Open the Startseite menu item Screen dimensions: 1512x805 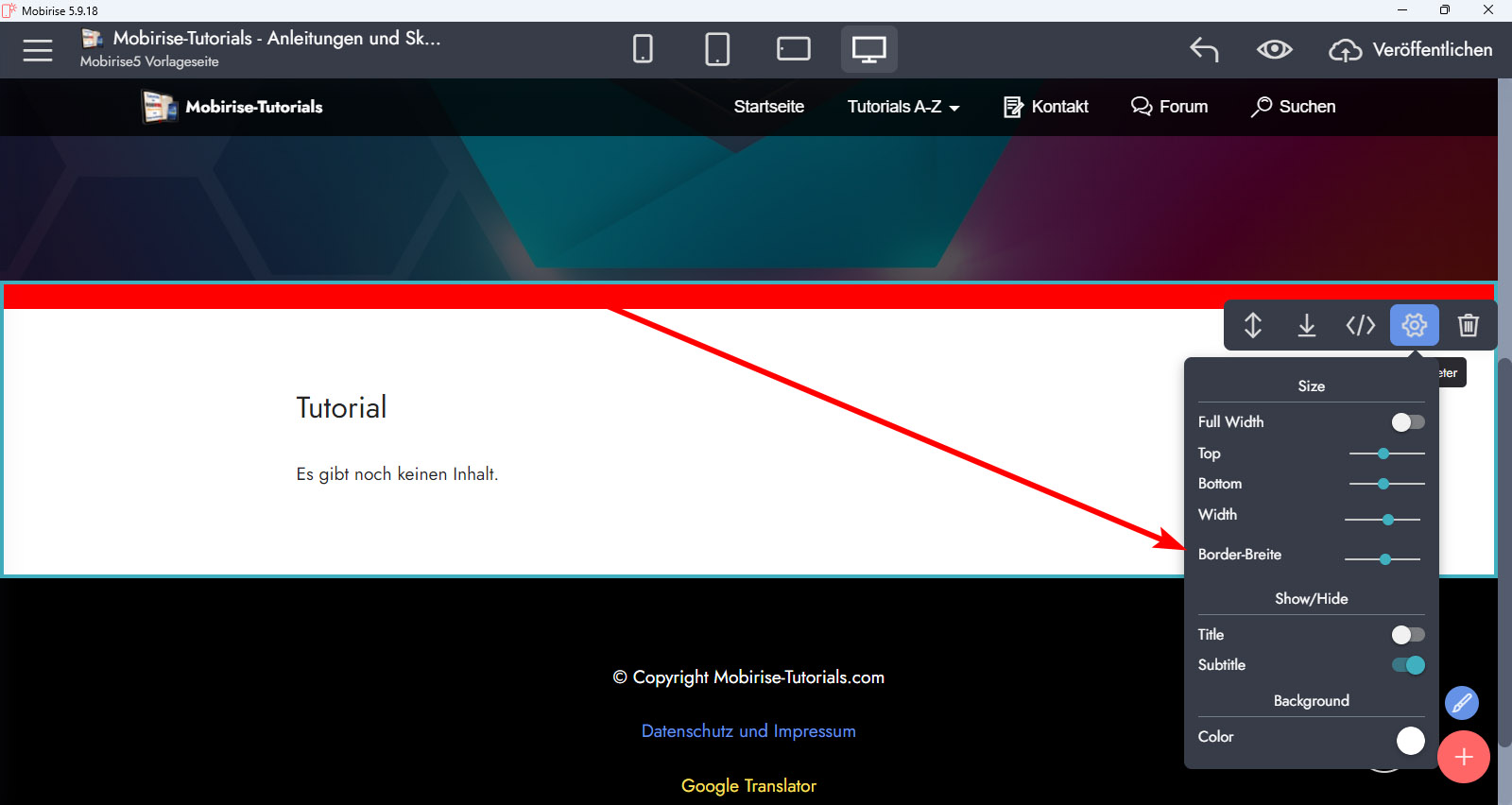click(x=769, y=107)
